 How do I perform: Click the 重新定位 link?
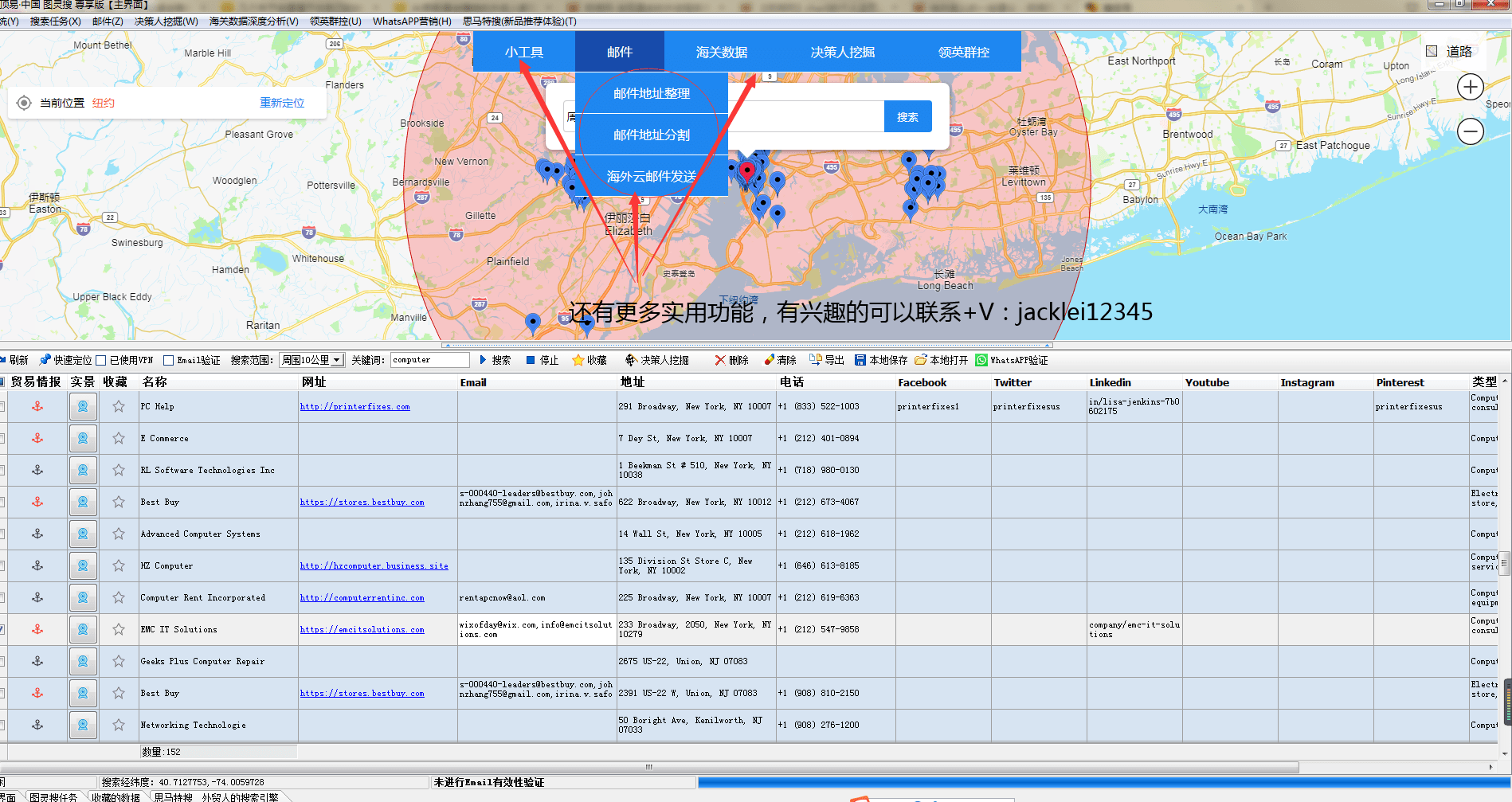[282, 103]
